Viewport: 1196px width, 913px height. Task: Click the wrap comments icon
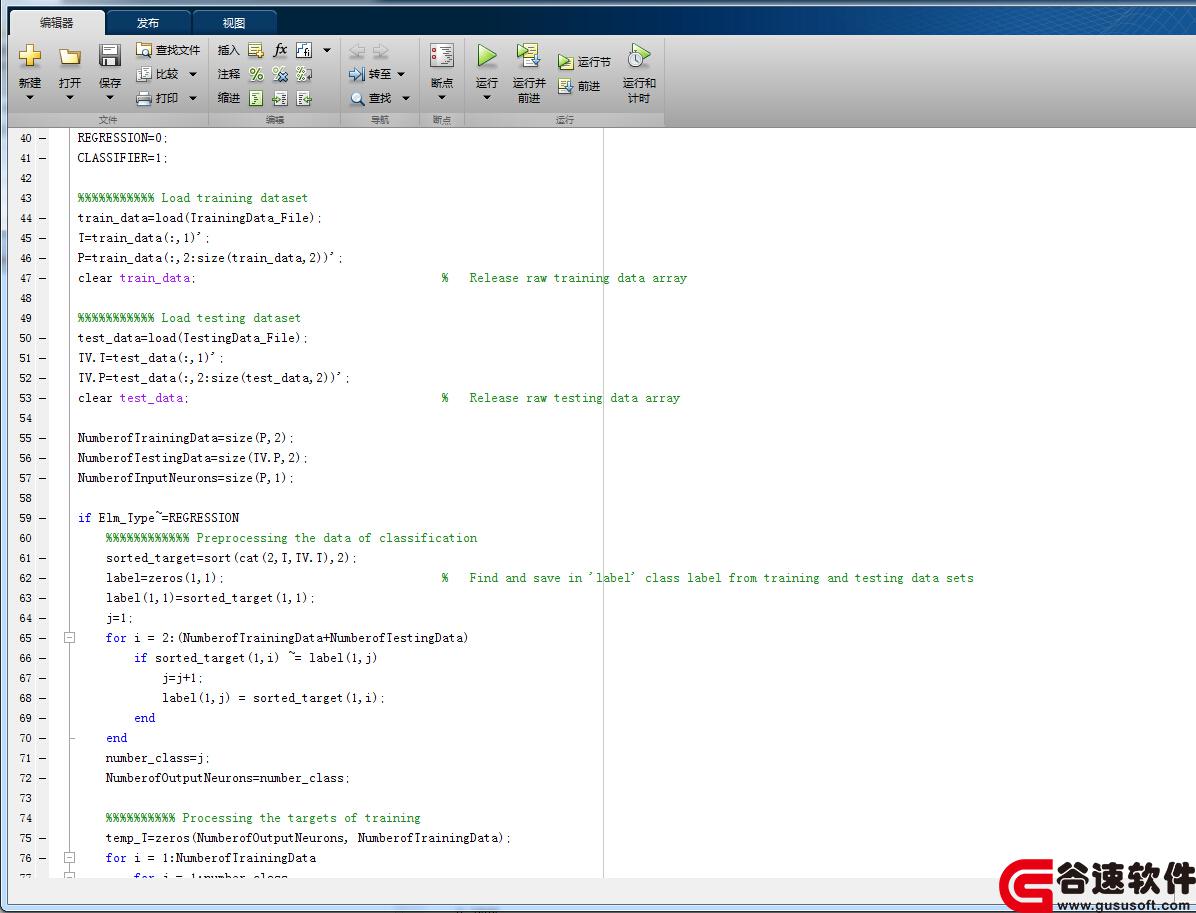click(304, 74)
